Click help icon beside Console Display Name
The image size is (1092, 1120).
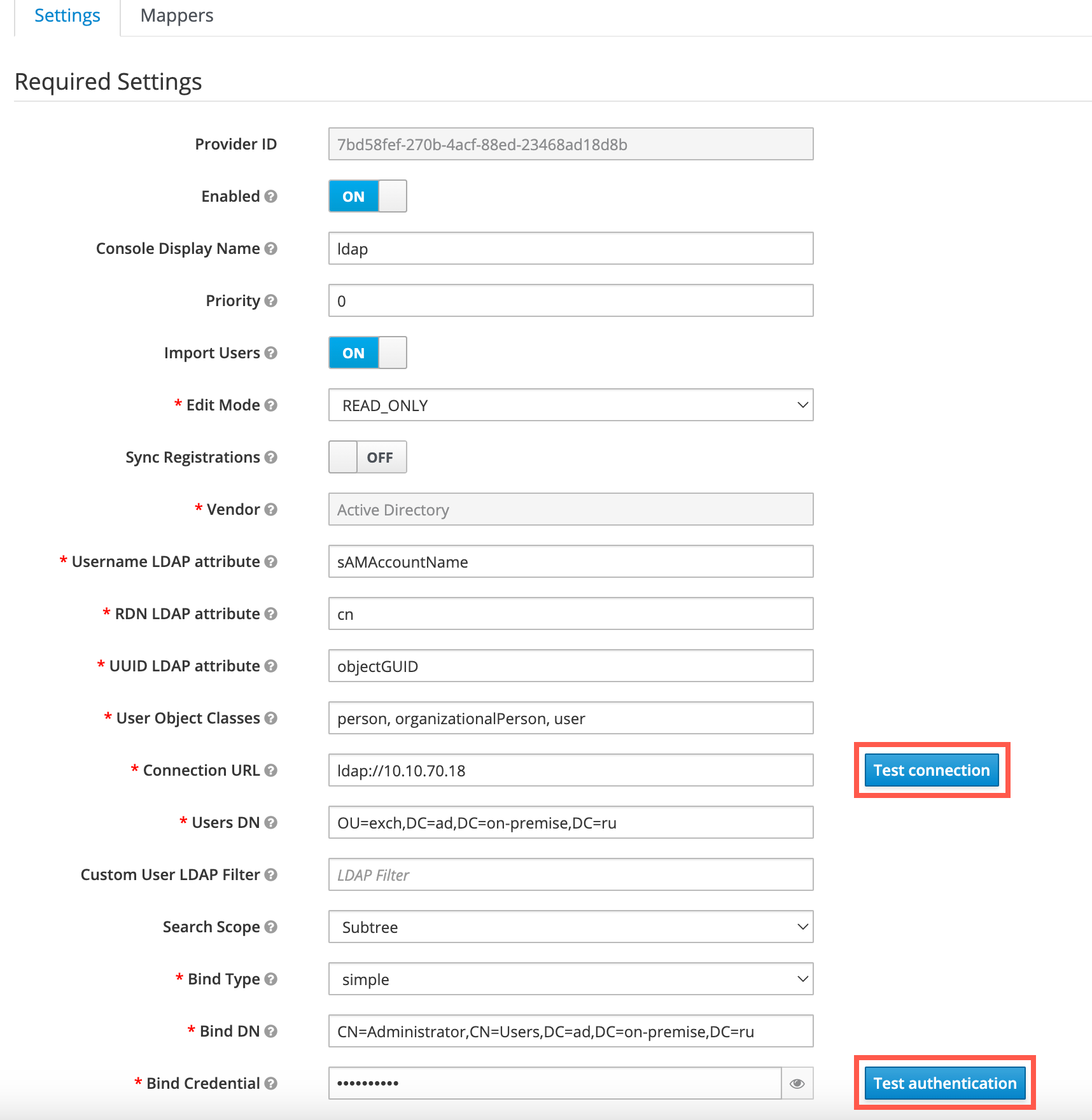[x=270, y=249]
